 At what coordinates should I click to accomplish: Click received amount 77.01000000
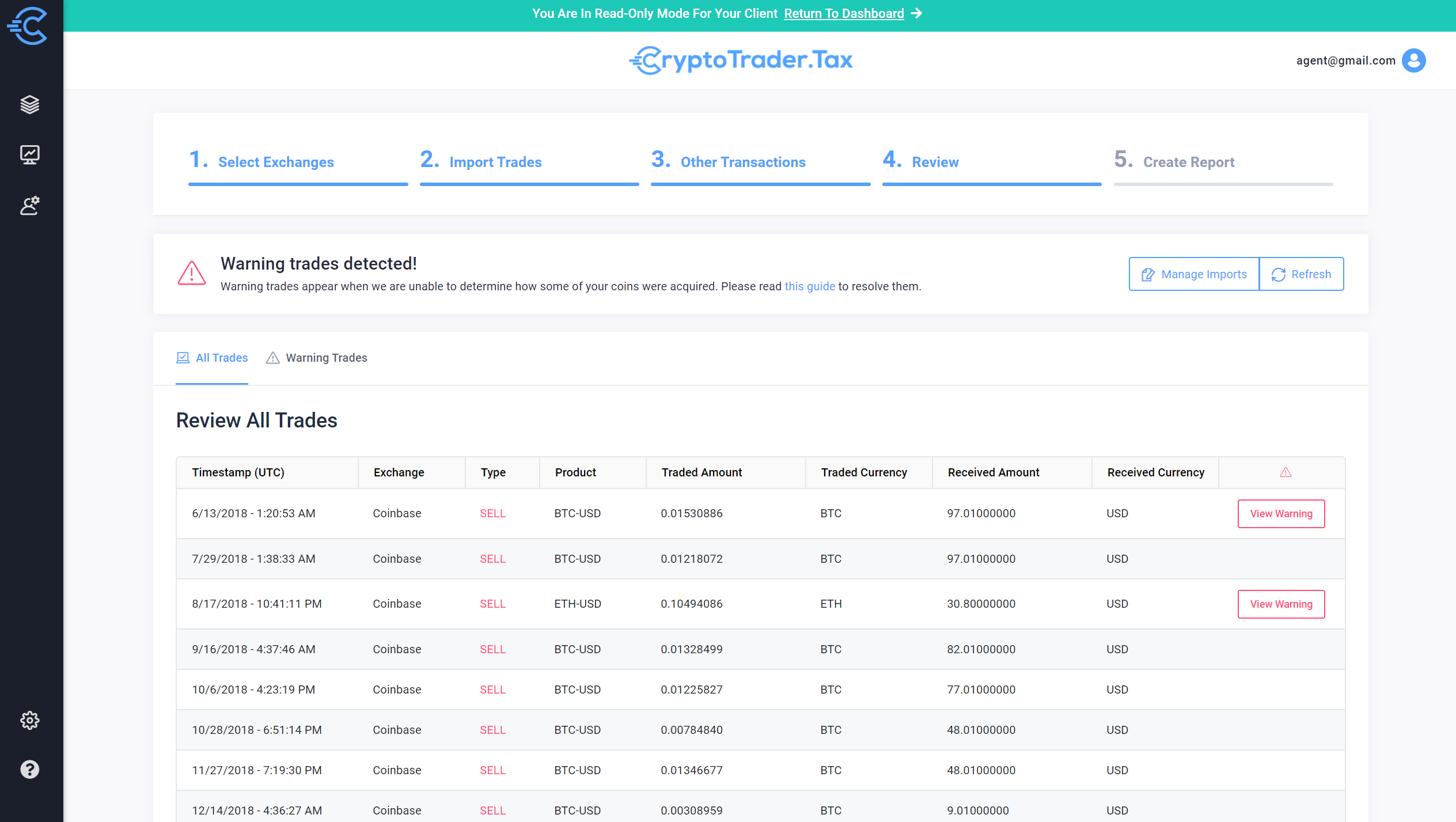(x=981, y=690)
